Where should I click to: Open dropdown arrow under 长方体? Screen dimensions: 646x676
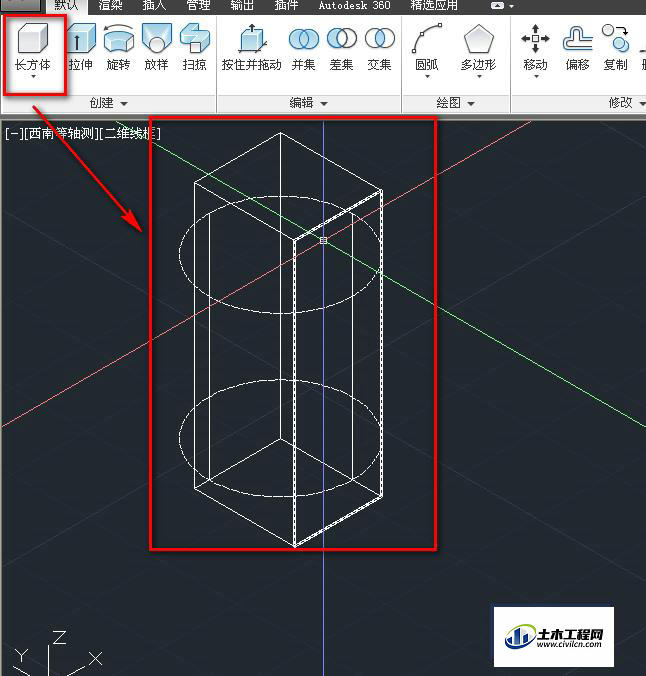point(33,77)
